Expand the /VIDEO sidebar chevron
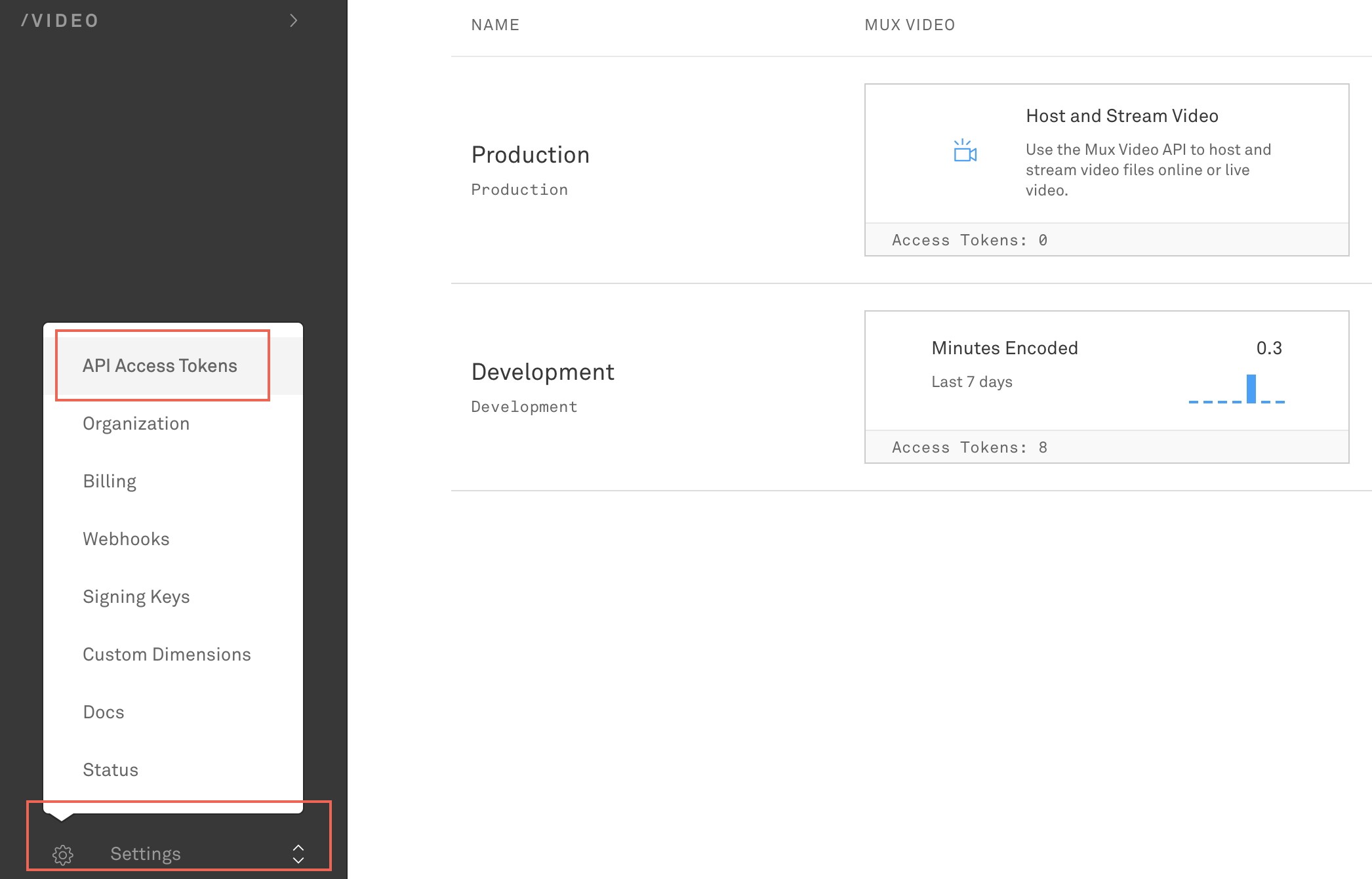This screenshot has height=879, width=1372. [x=294, y=21]
